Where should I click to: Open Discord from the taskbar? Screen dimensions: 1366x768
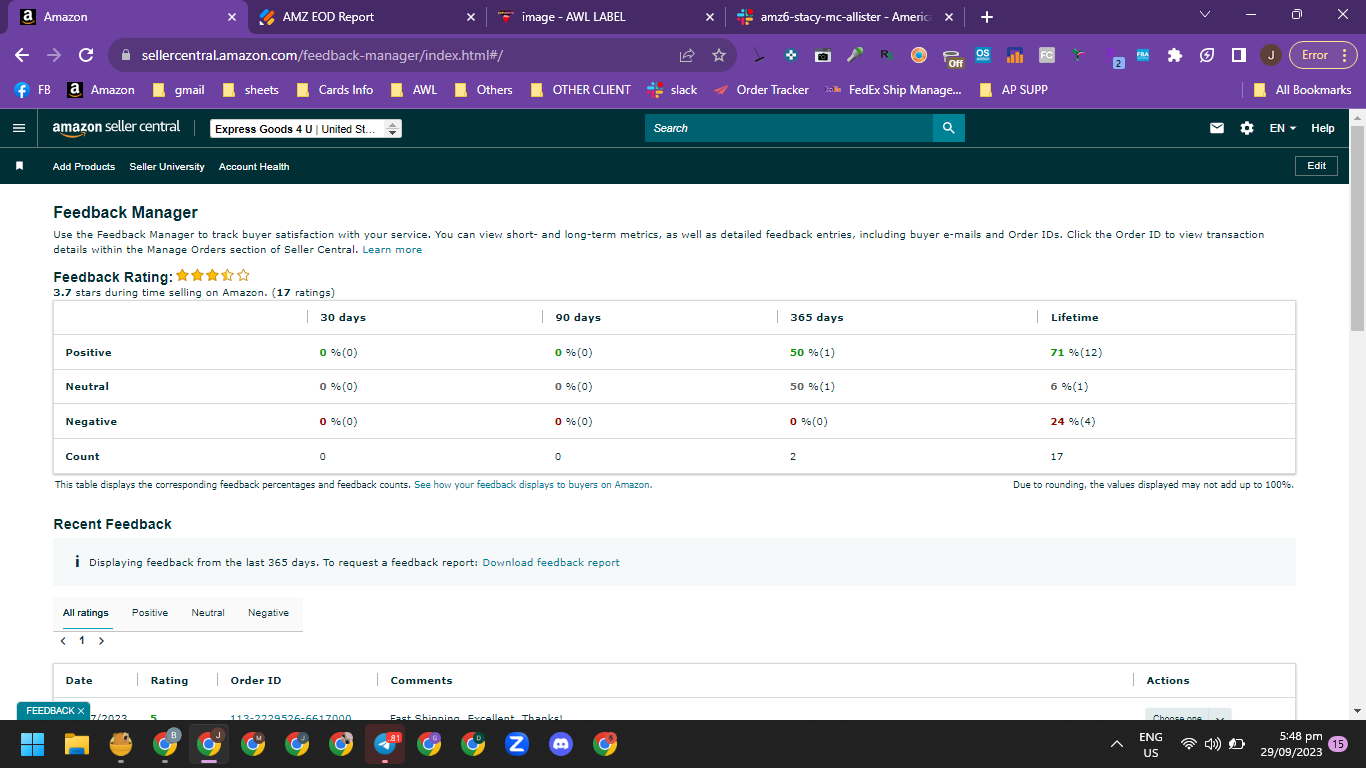pyautogui.click(x=561, y=744)
